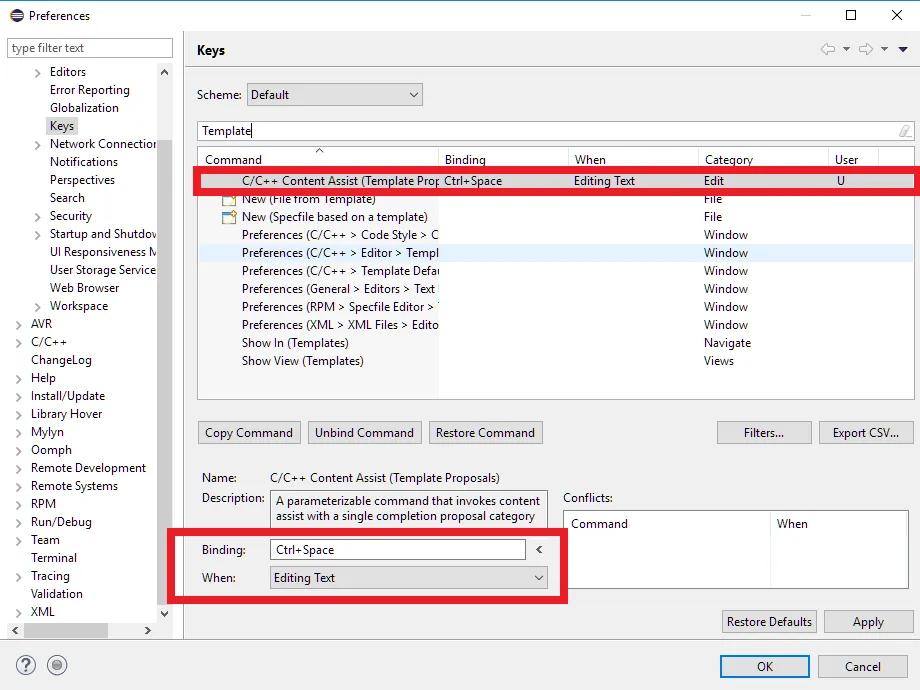Viewport: 920px width, 690px height.
Task: Open the forward history dropdown arrow
Action: tap(884, 49)
